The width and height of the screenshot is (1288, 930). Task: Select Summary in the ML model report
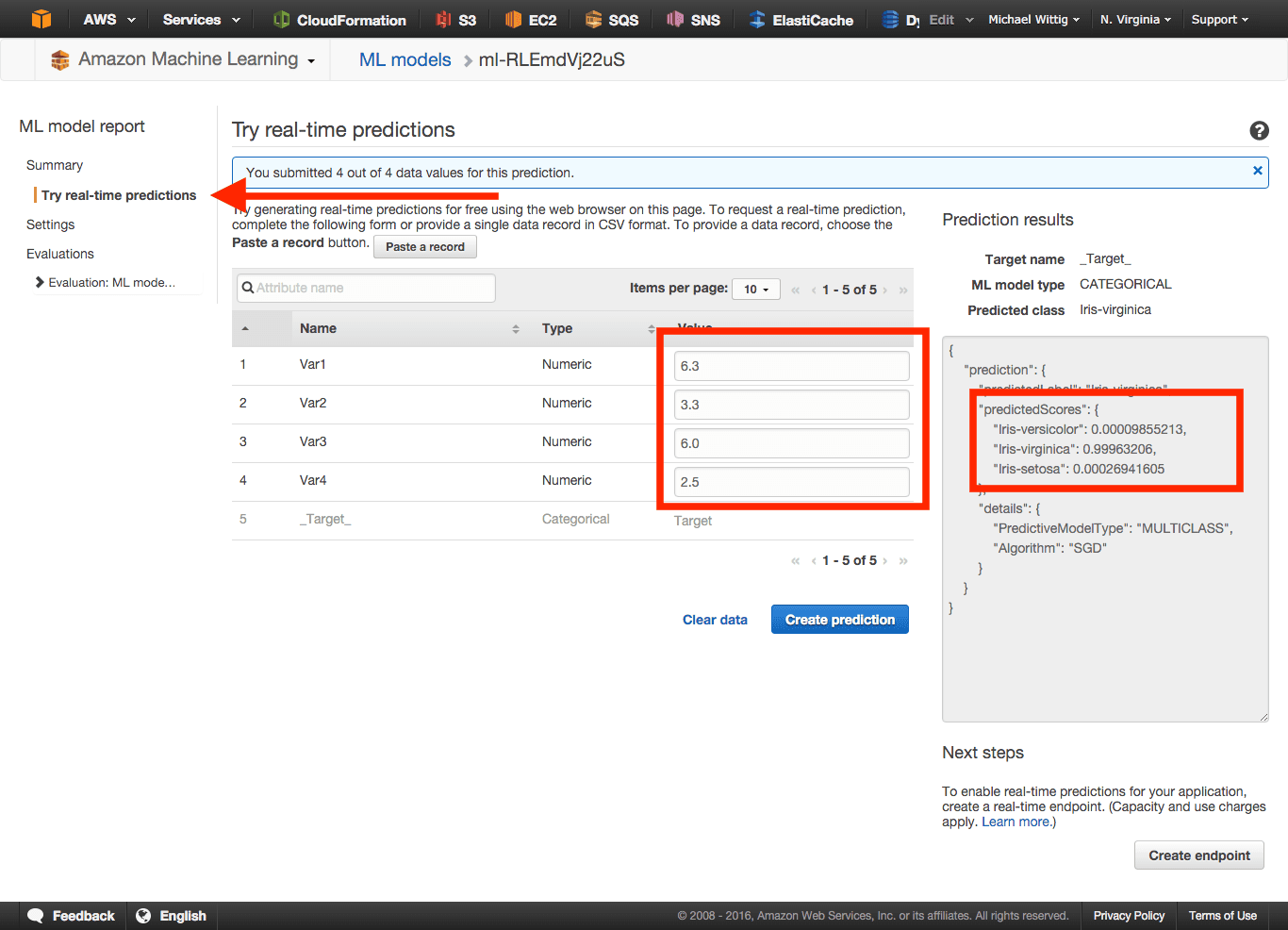55,165
